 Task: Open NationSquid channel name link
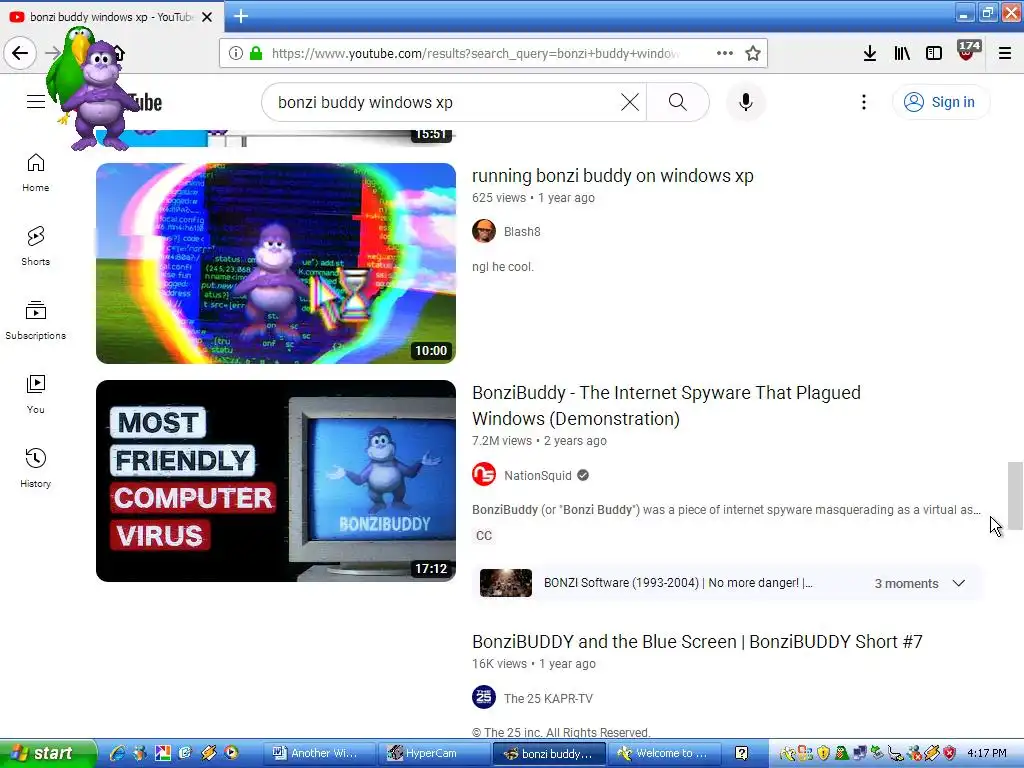pyautogui.click(x=537, y=475)
